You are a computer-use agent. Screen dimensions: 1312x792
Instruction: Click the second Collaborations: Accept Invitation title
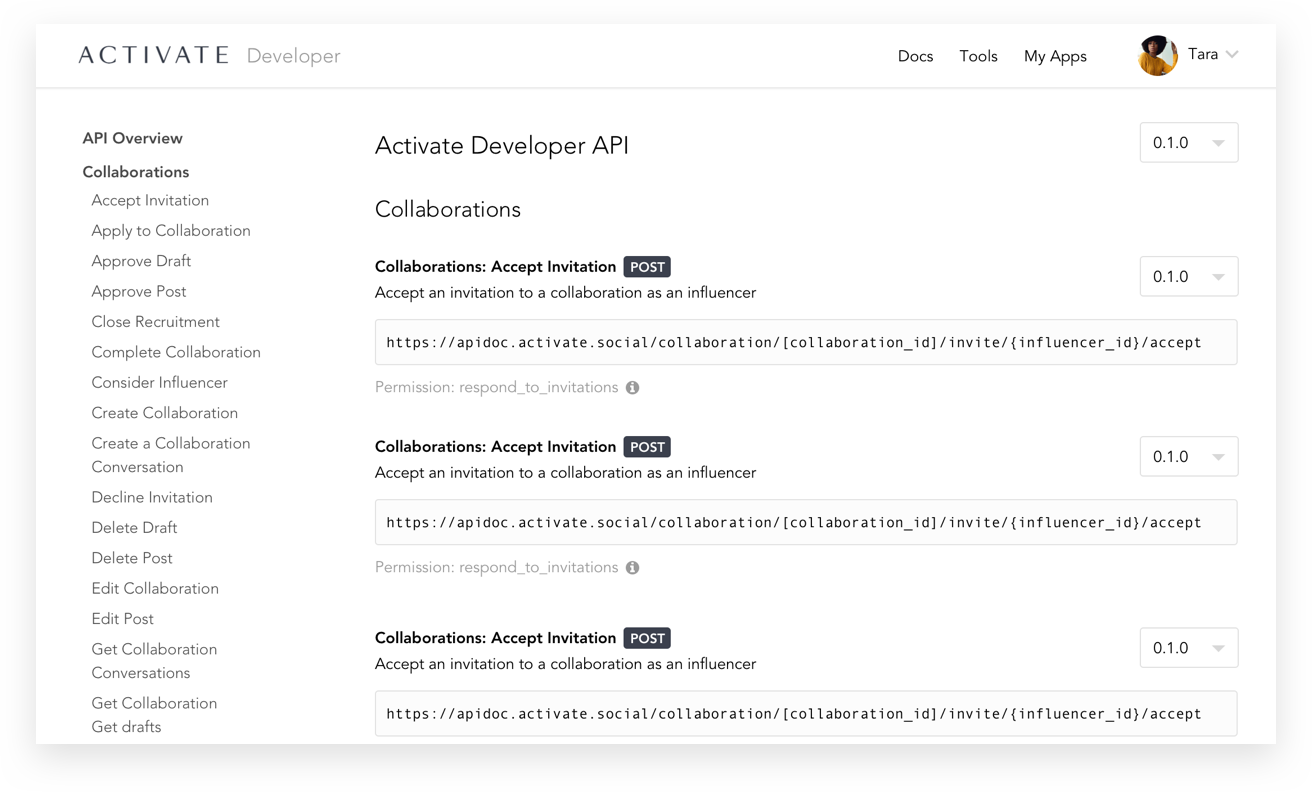[495, 447]
